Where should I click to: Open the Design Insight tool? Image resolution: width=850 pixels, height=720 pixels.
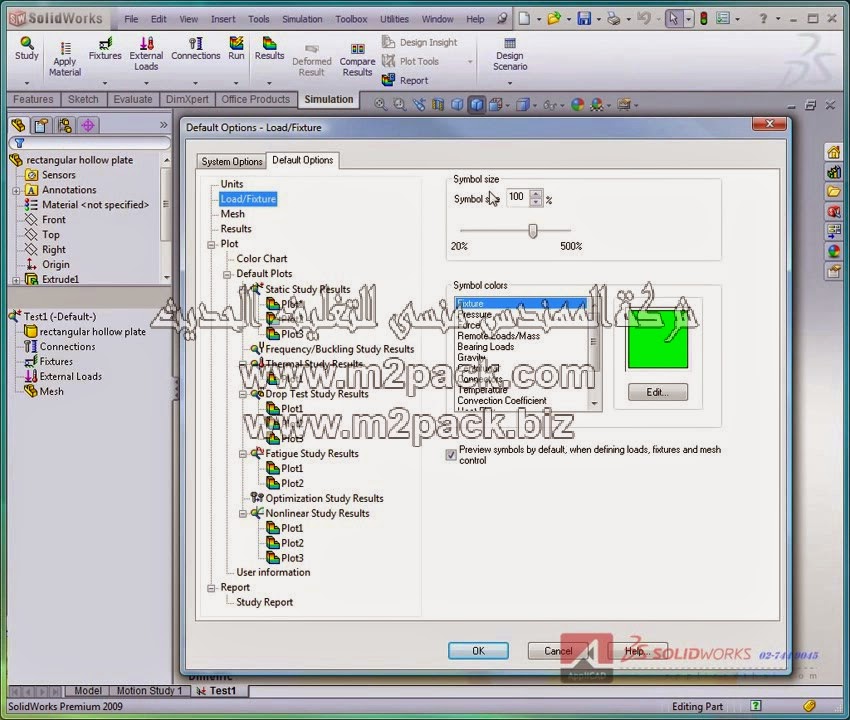(x=420, y=42)
